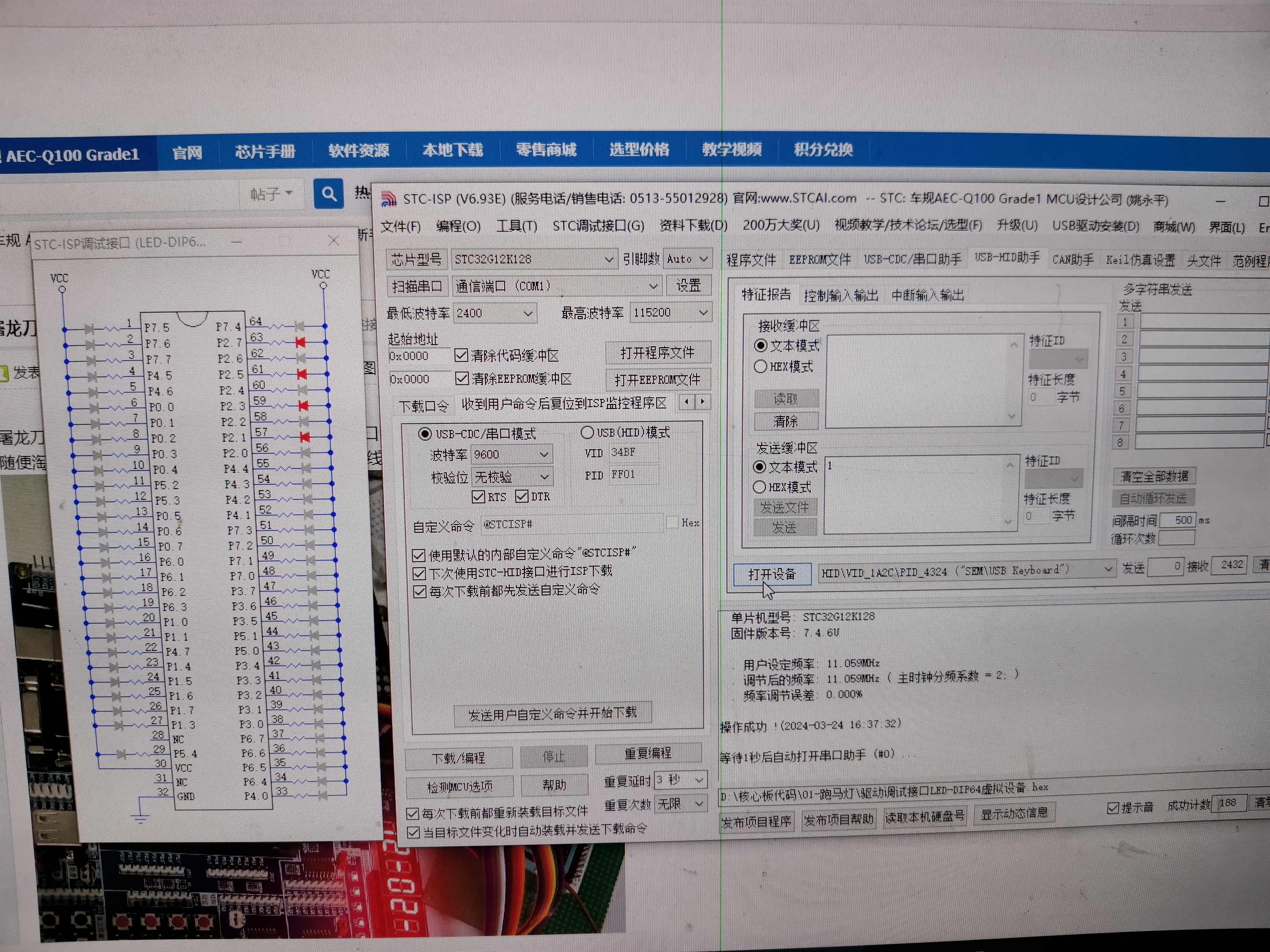
Task: Click 打开设备 button
Action: (x=772, y=574)
